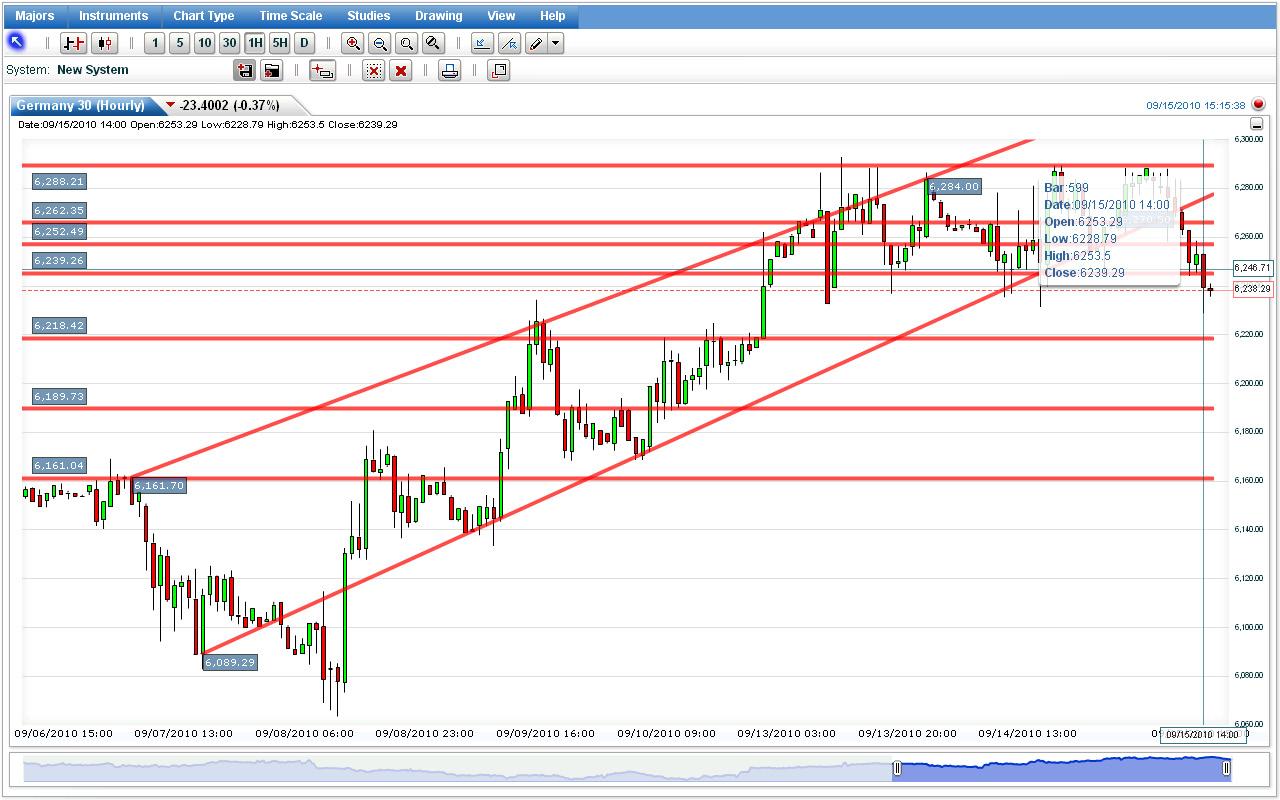
Task: Open the Help menu
Action: 552,16
